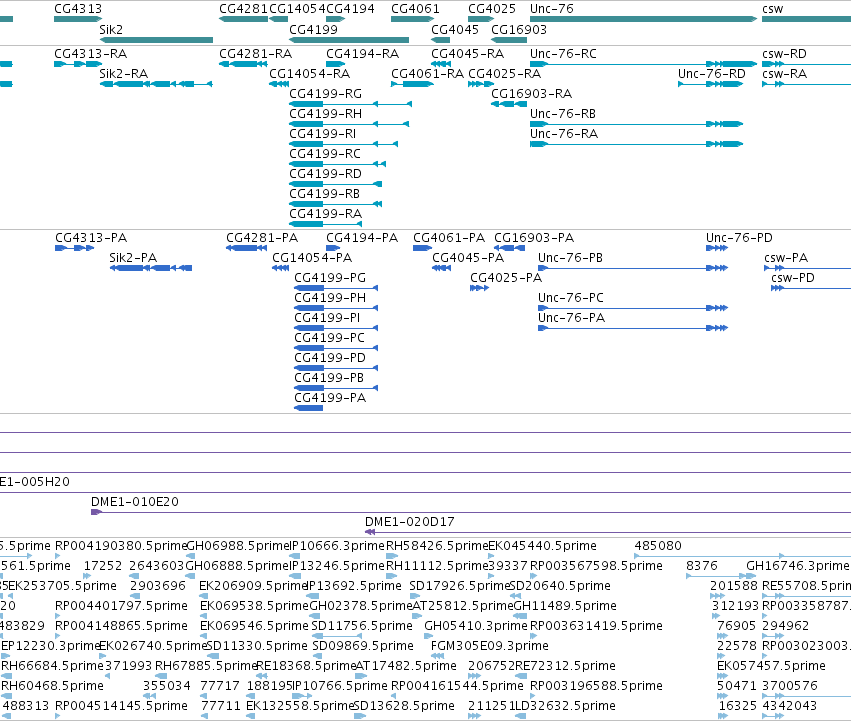
Task: Click the CG4313-PA protein label
Action: (x=91, y=237)
